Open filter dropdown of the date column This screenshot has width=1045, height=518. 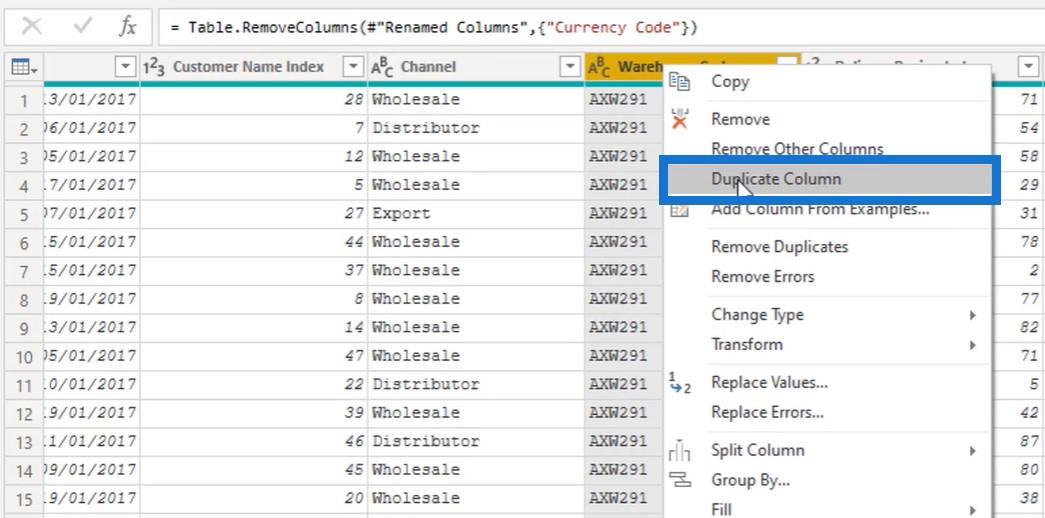coord(125,67)
